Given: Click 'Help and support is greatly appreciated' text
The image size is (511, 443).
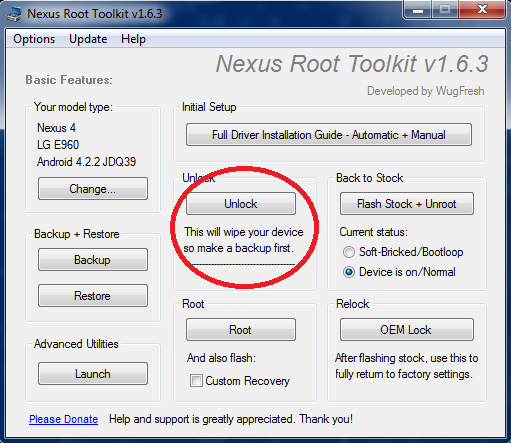Looking at the screenshot, I should point(201,419).
